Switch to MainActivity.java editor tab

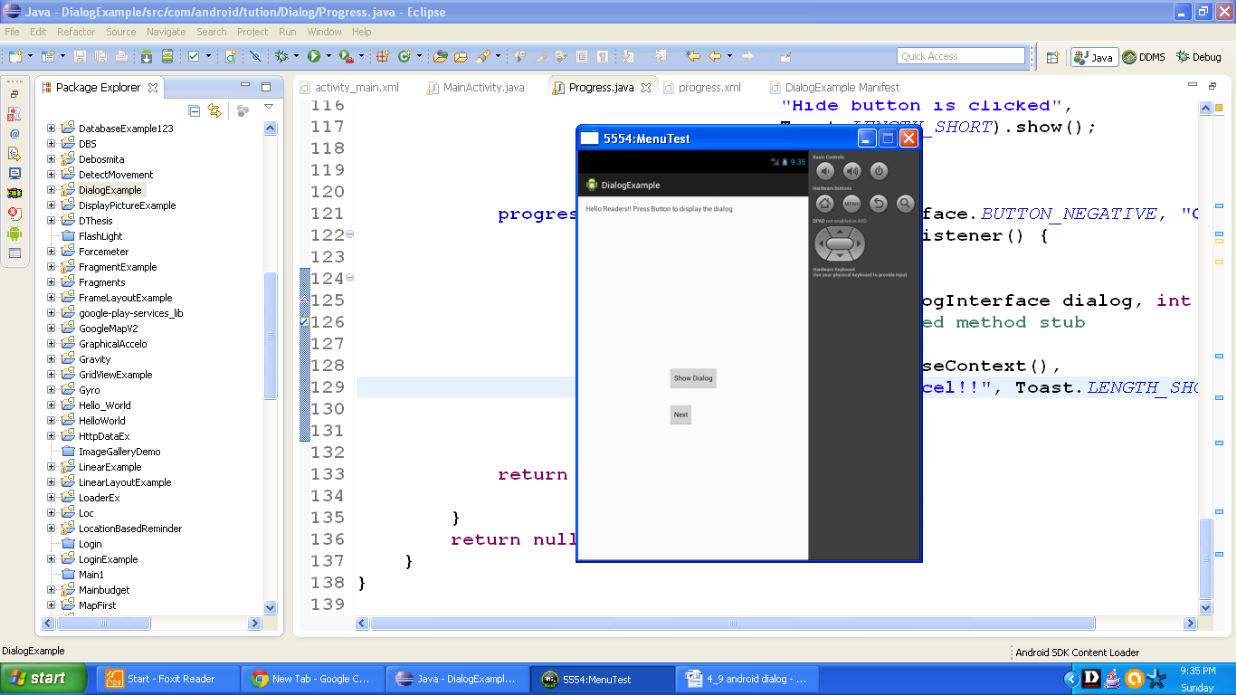point(475,87)
